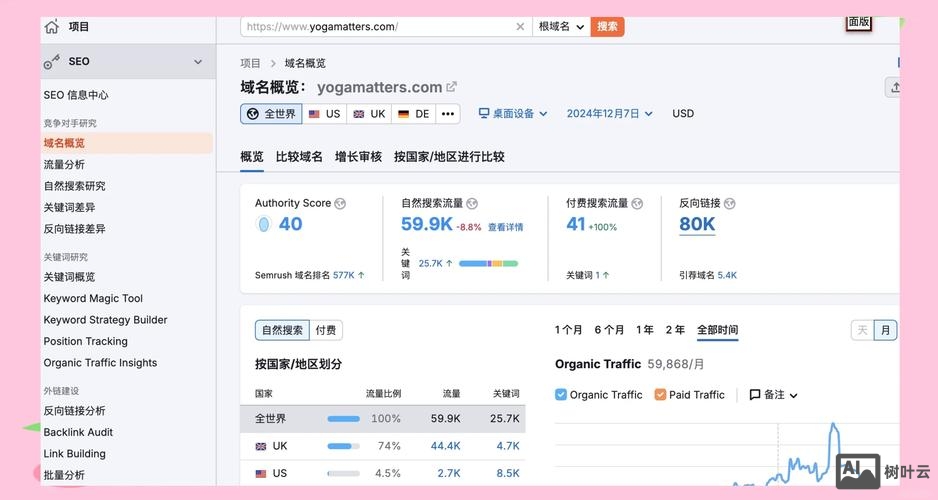Open the 577K Semrush domain rank link
Image resolution: width=938 pixels, height=500 pixels.
pos(343,275)
